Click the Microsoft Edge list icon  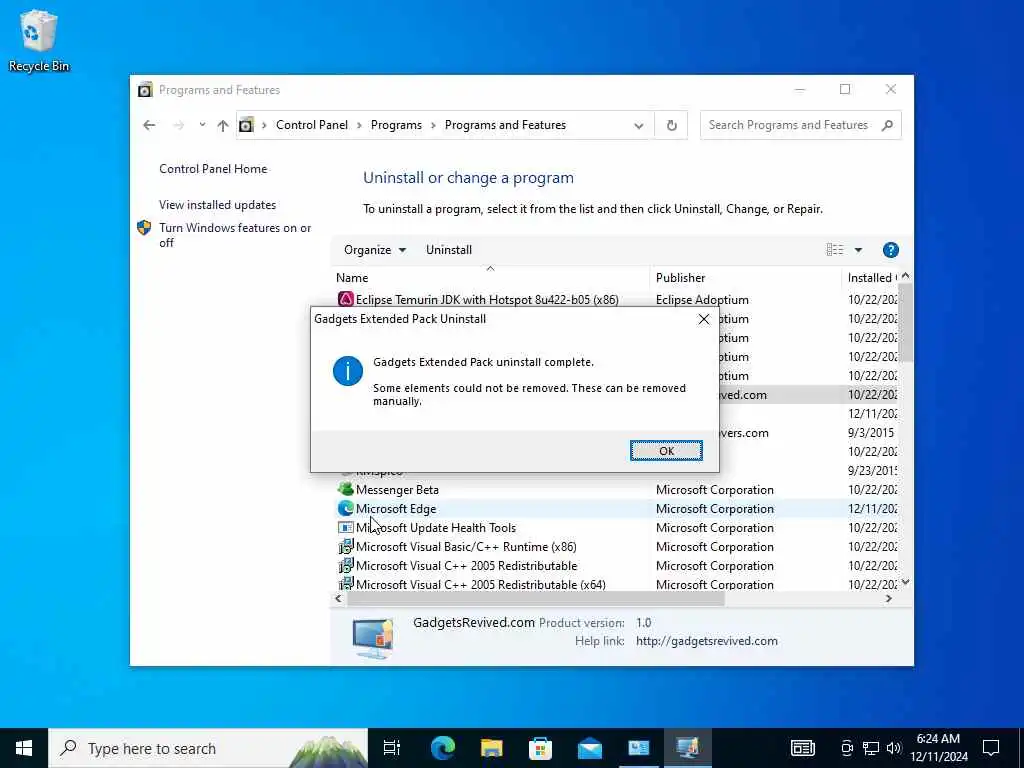click(345, 508)
